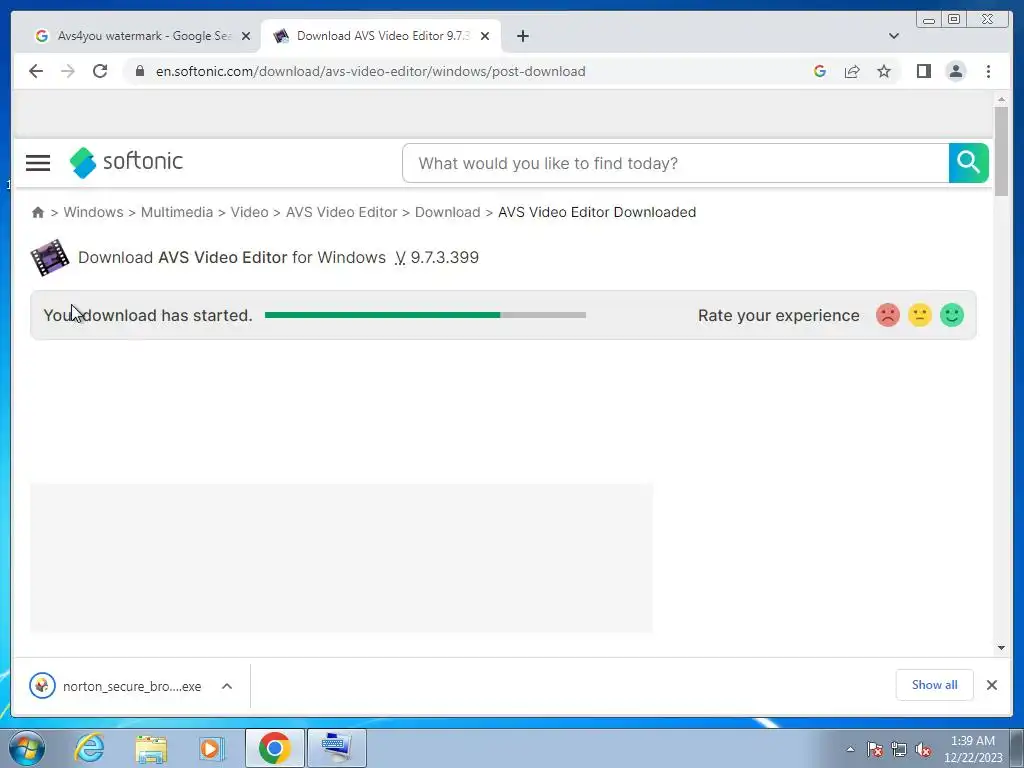
Task: Open AVS Video Editor breadcrumb link
Action: coord(342,212)
